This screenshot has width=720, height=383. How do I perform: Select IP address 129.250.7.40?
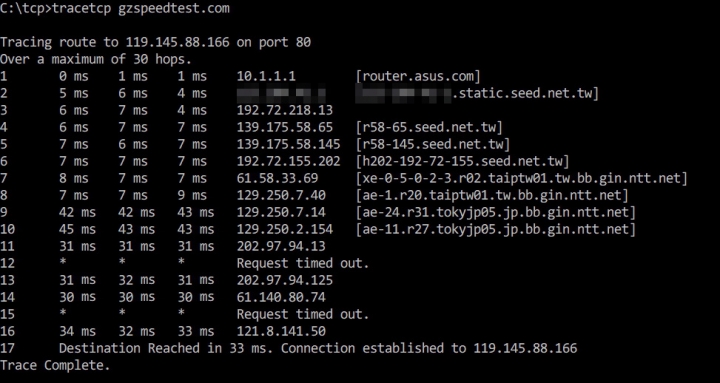tap(281, 195)
